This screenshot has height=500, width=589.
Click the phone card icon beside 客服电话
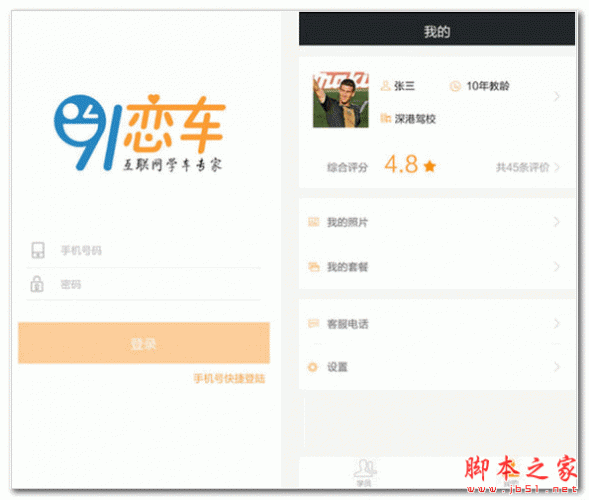click(x=314, y=323)
